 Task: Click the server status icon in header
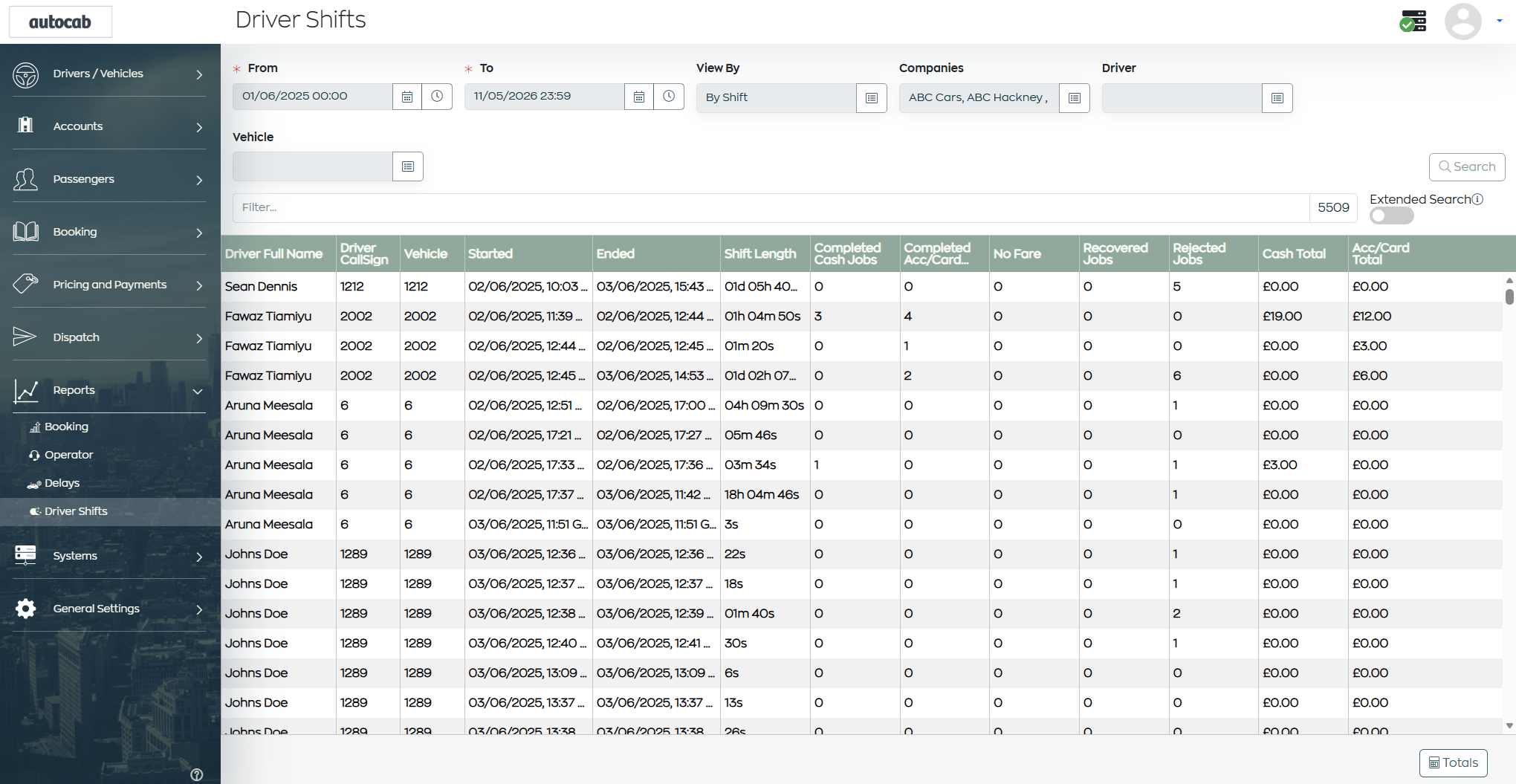(x=1413, y=21)
